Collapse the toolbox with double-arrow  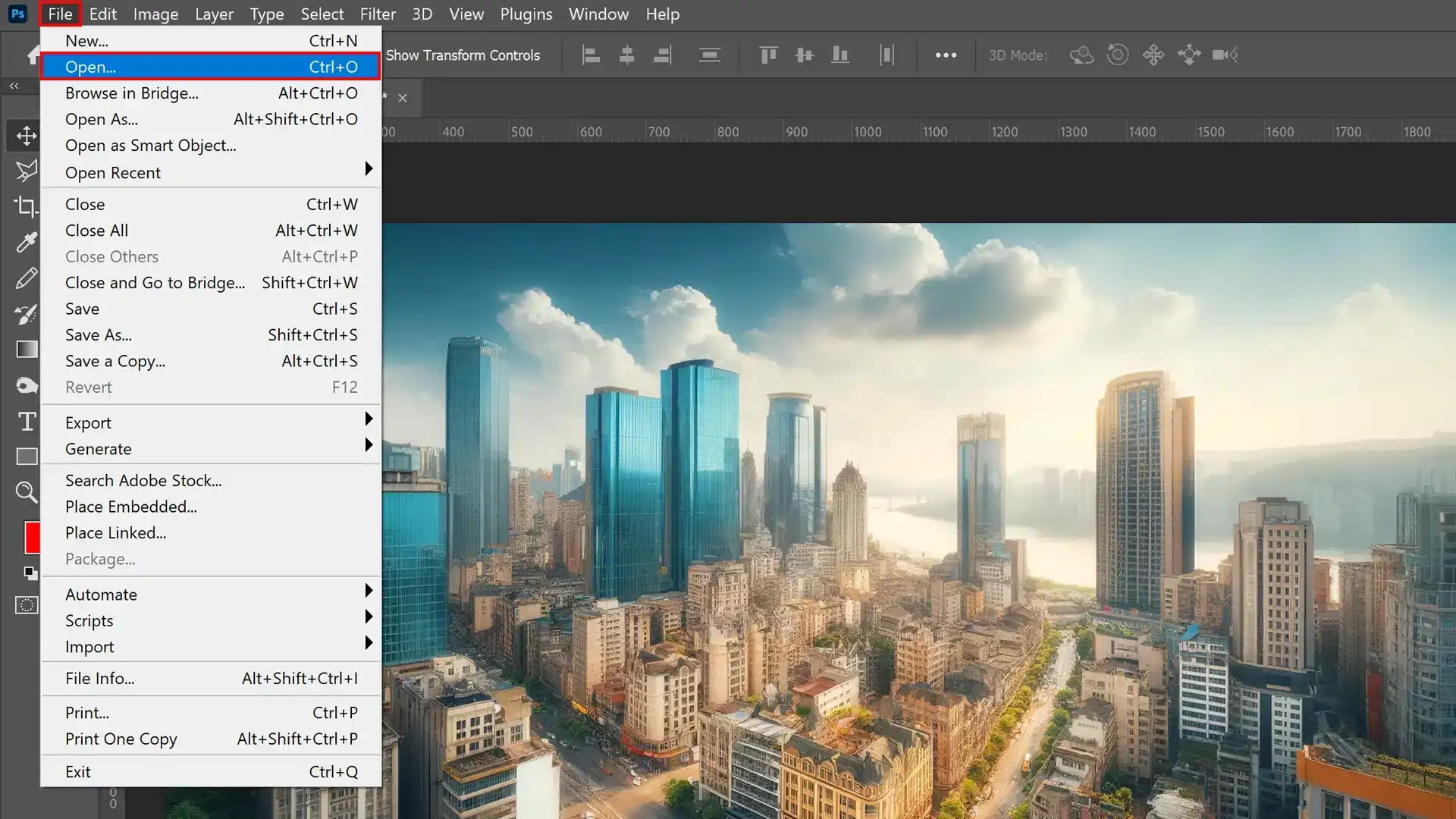[x=14, y=86]
